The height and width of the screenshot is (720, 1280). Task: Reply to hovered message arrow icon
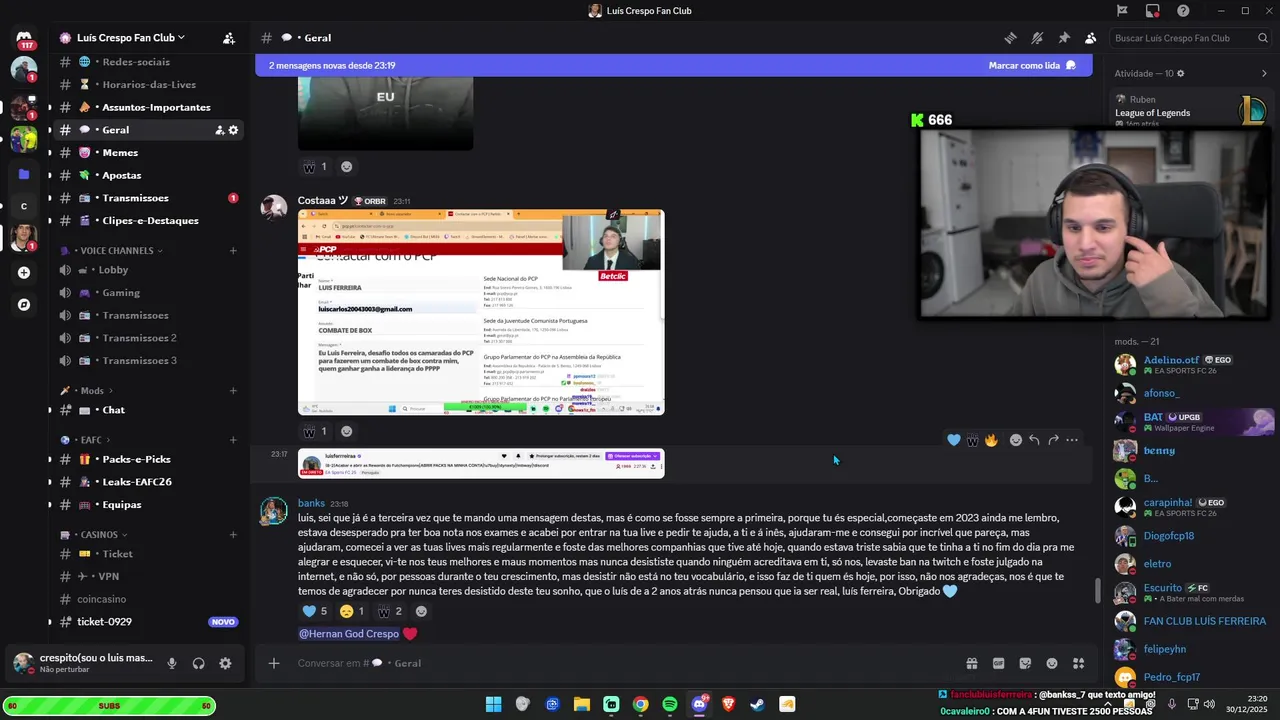pos(1034,440)
